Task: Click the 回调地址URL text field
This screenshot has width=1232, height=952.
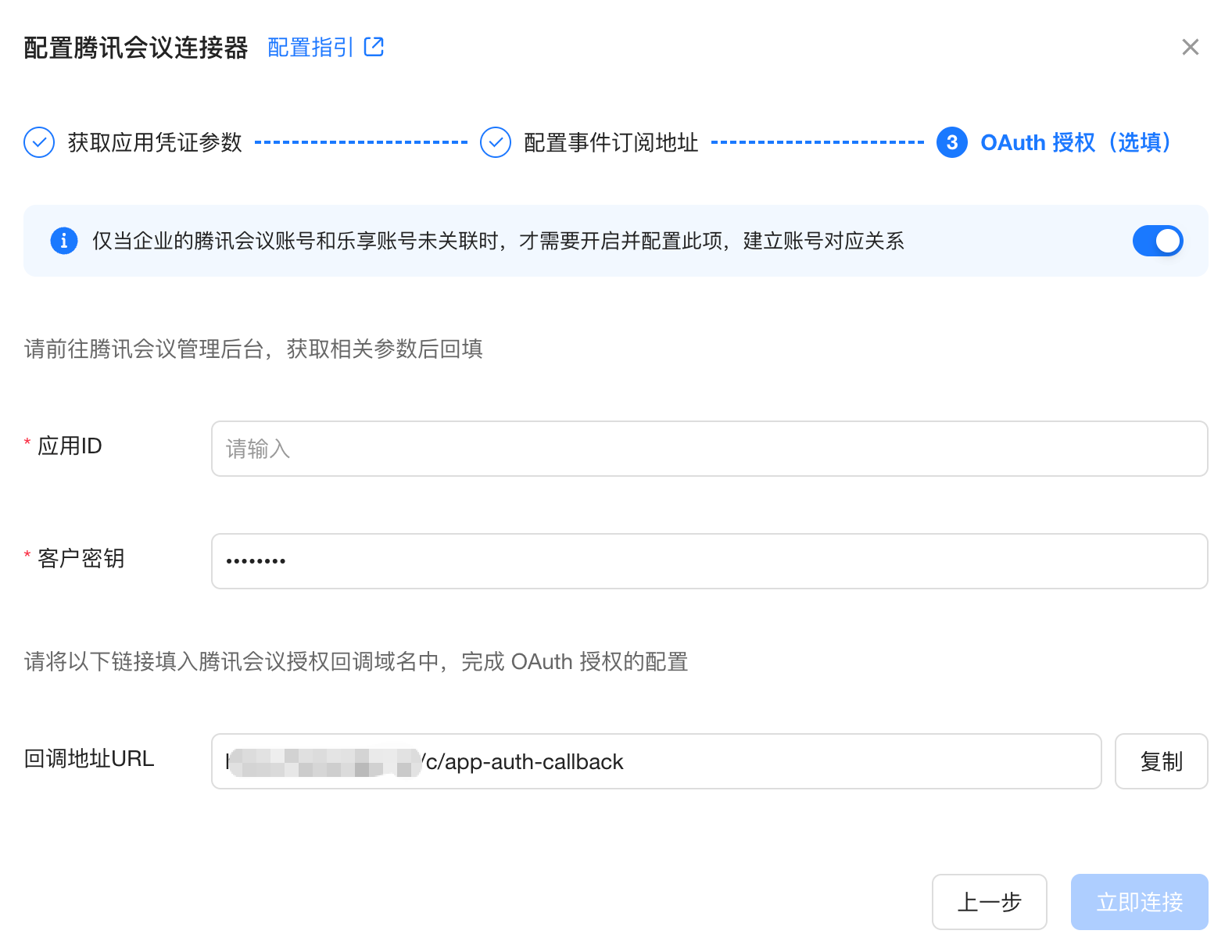Action: tap(657, 761)
